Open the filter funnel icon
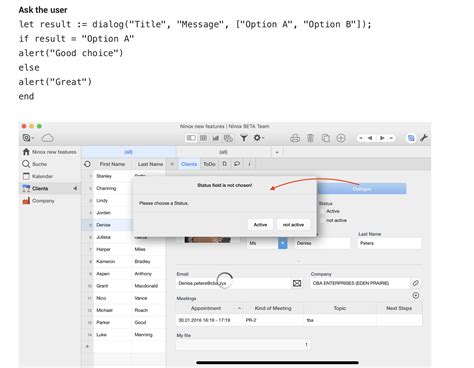The width and height of the screenshot is (474, 368). (x=244, y=138)
